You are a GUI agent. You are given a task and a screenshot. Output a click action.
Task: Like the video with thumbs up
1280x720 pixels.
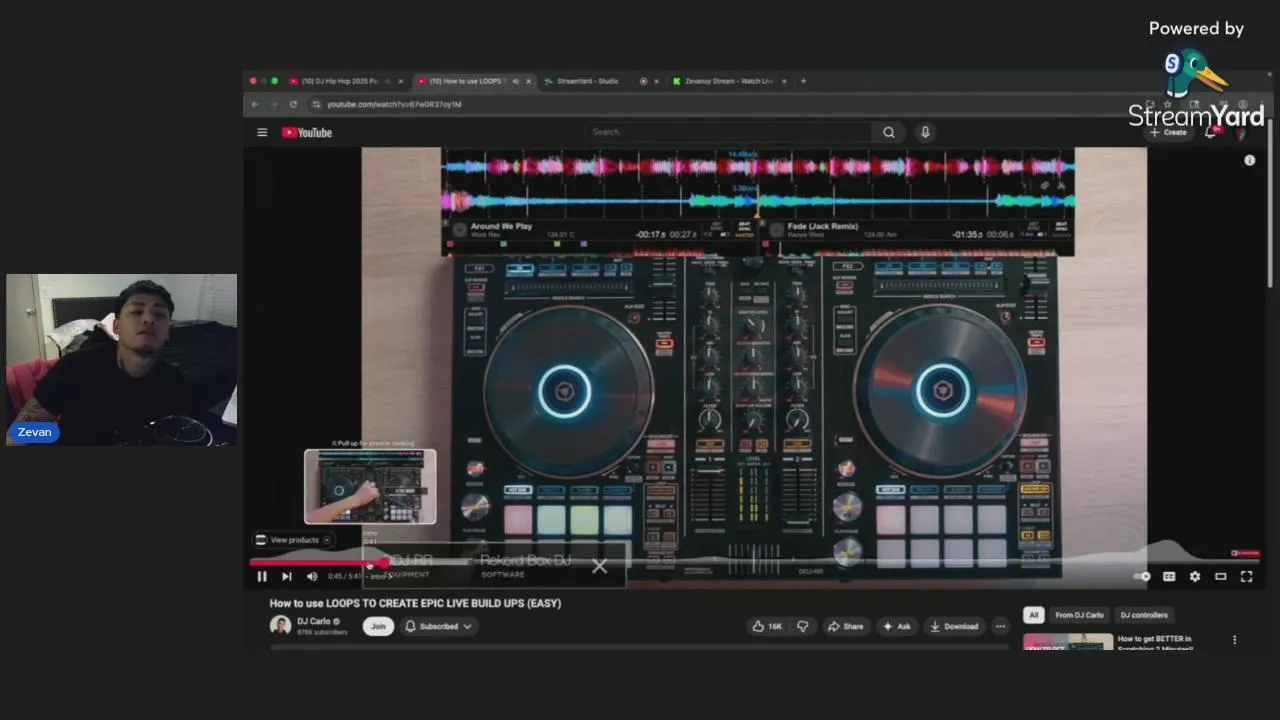767,626
